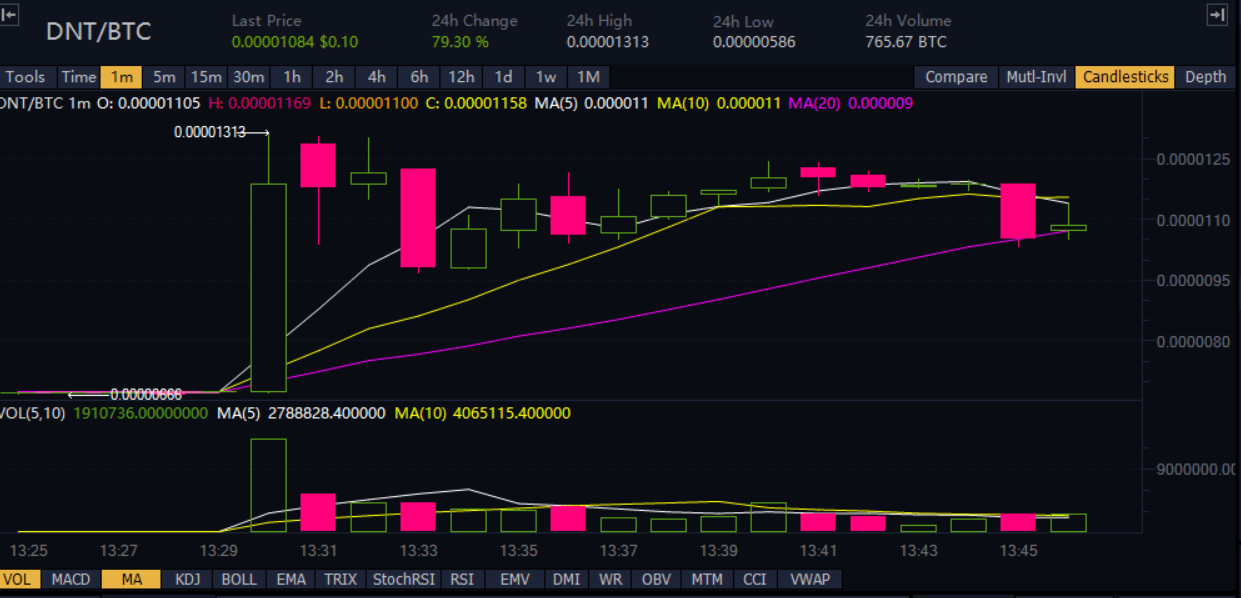Switch to the 2h interval
Viewport: 1241px width, 598px height.
334,77
